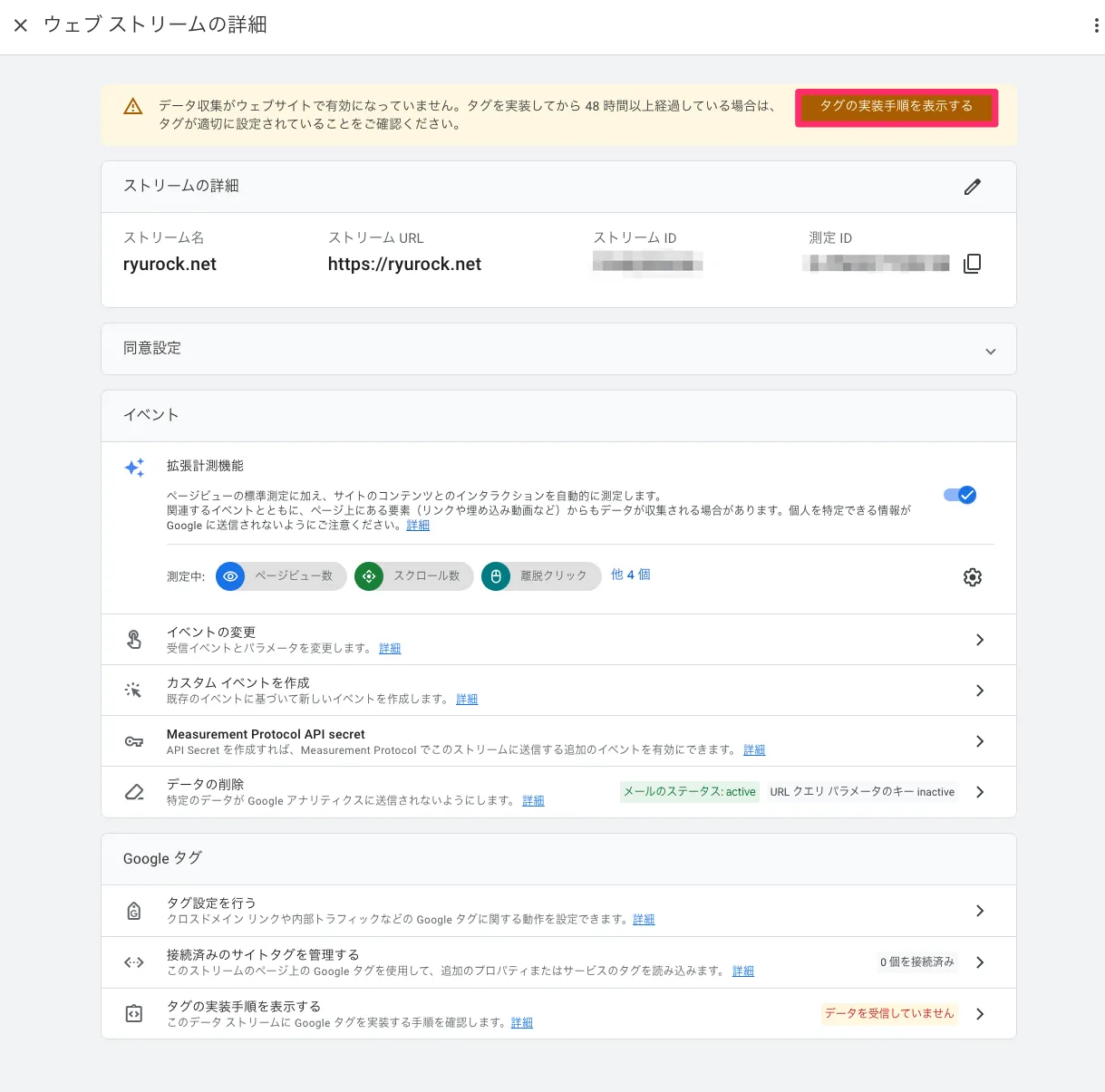The width and height of the screenshot is (1105, 1092).
Task: Expand the 同意設定 section
Action: 990,351
